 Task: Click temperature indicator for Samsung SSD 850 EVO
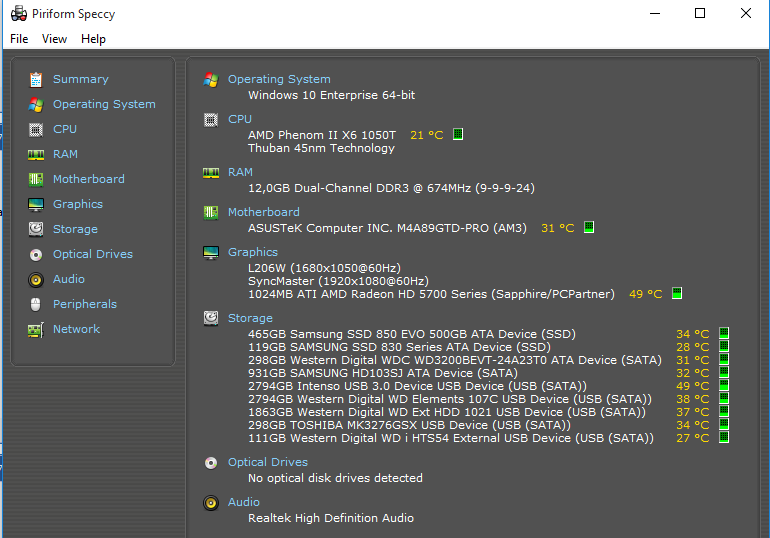click(724, 333)
